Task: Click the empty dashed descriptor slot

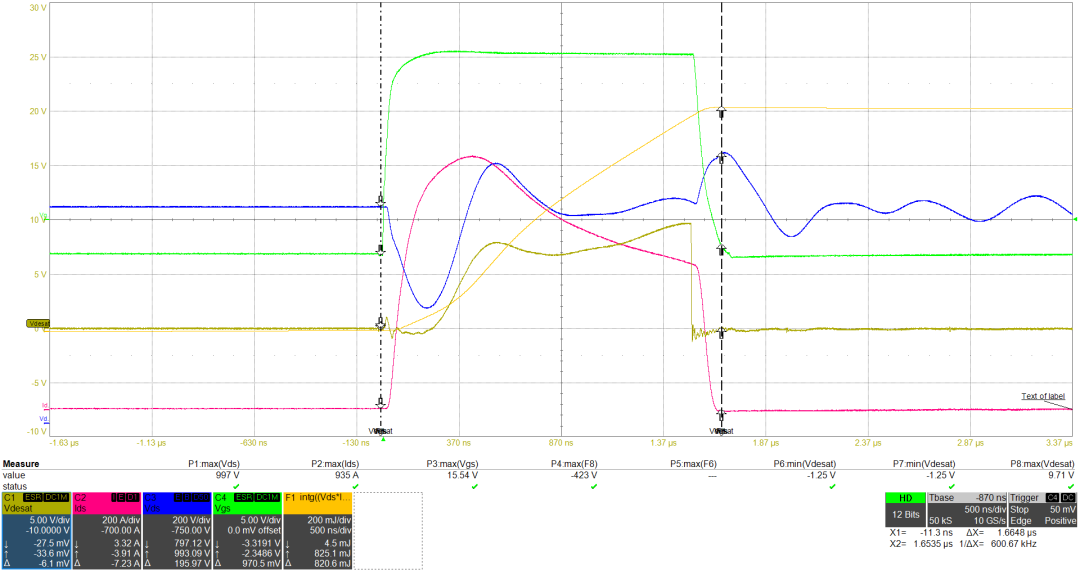Action: point(388,530)
